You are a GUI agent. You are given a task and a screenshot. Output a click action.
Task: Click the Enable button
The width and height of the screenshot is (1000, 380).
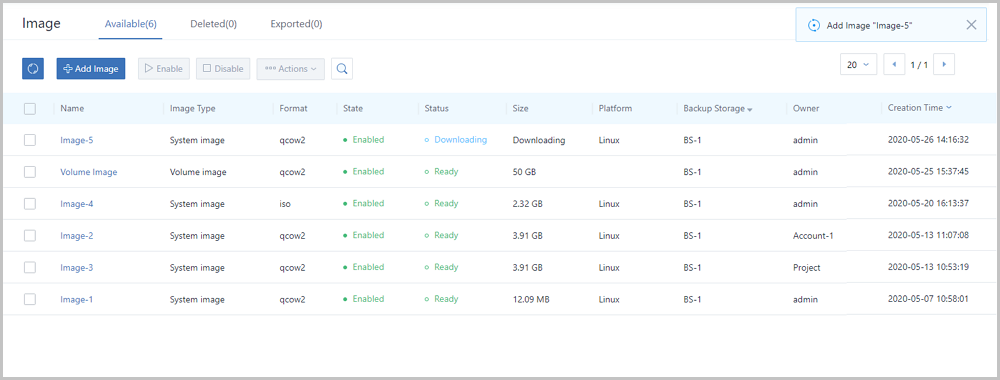pyautogui.click(x=164, y=69)
